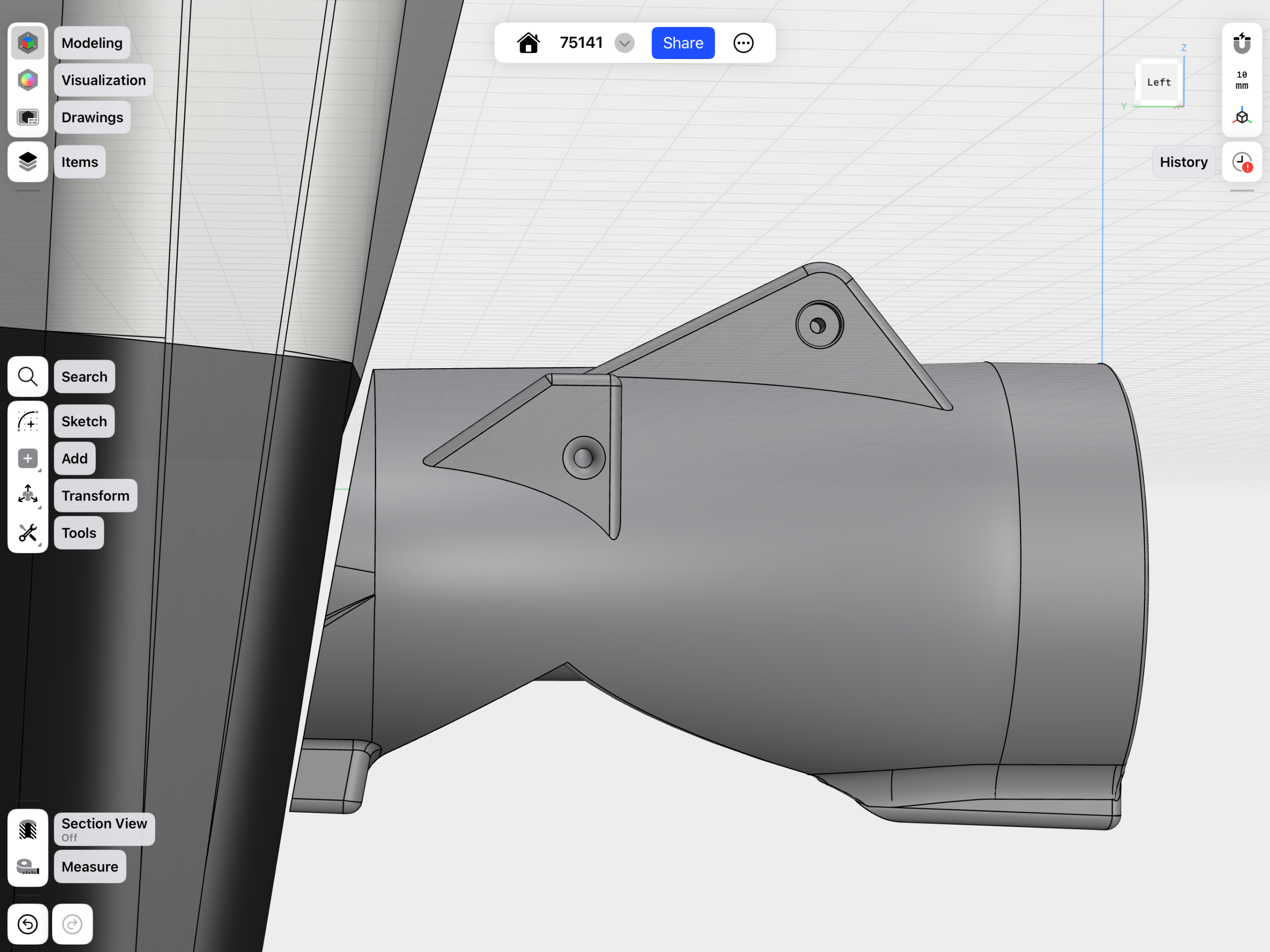Open the Tools wrench icon
Screen dimensions: 1270x952
click(x=28, y=532)
